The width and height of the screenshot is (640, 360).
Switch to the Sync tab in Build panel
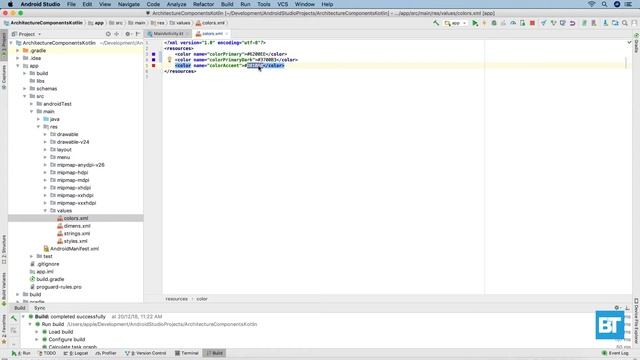pyautogui.click(x=40, y=308)
